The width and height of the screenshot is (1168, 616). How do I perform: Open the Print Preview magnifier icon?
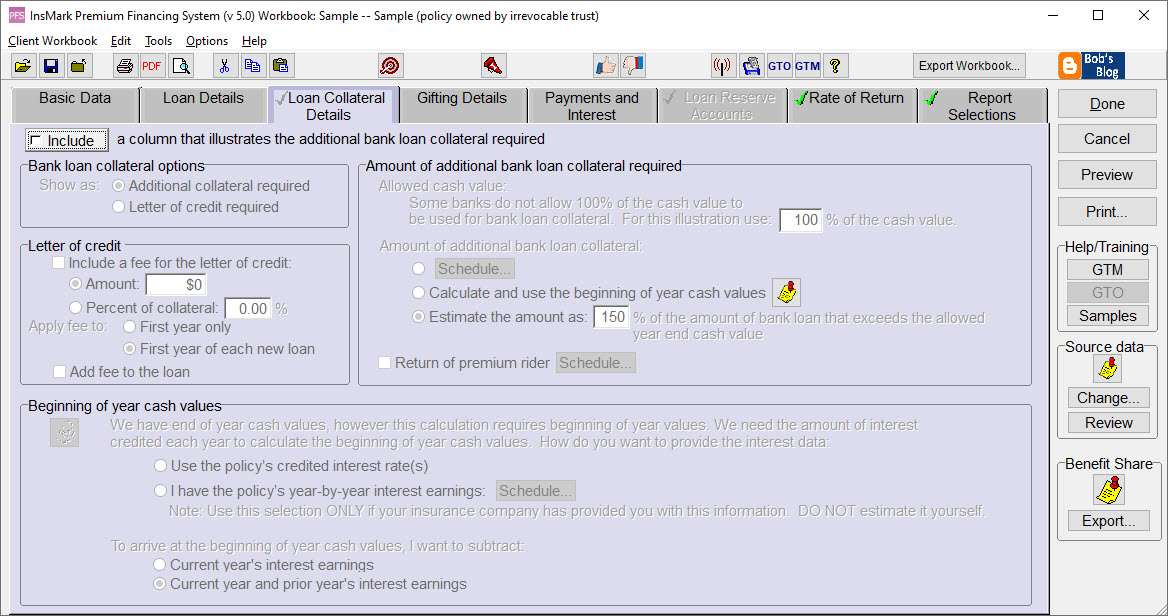click(182, 65)
